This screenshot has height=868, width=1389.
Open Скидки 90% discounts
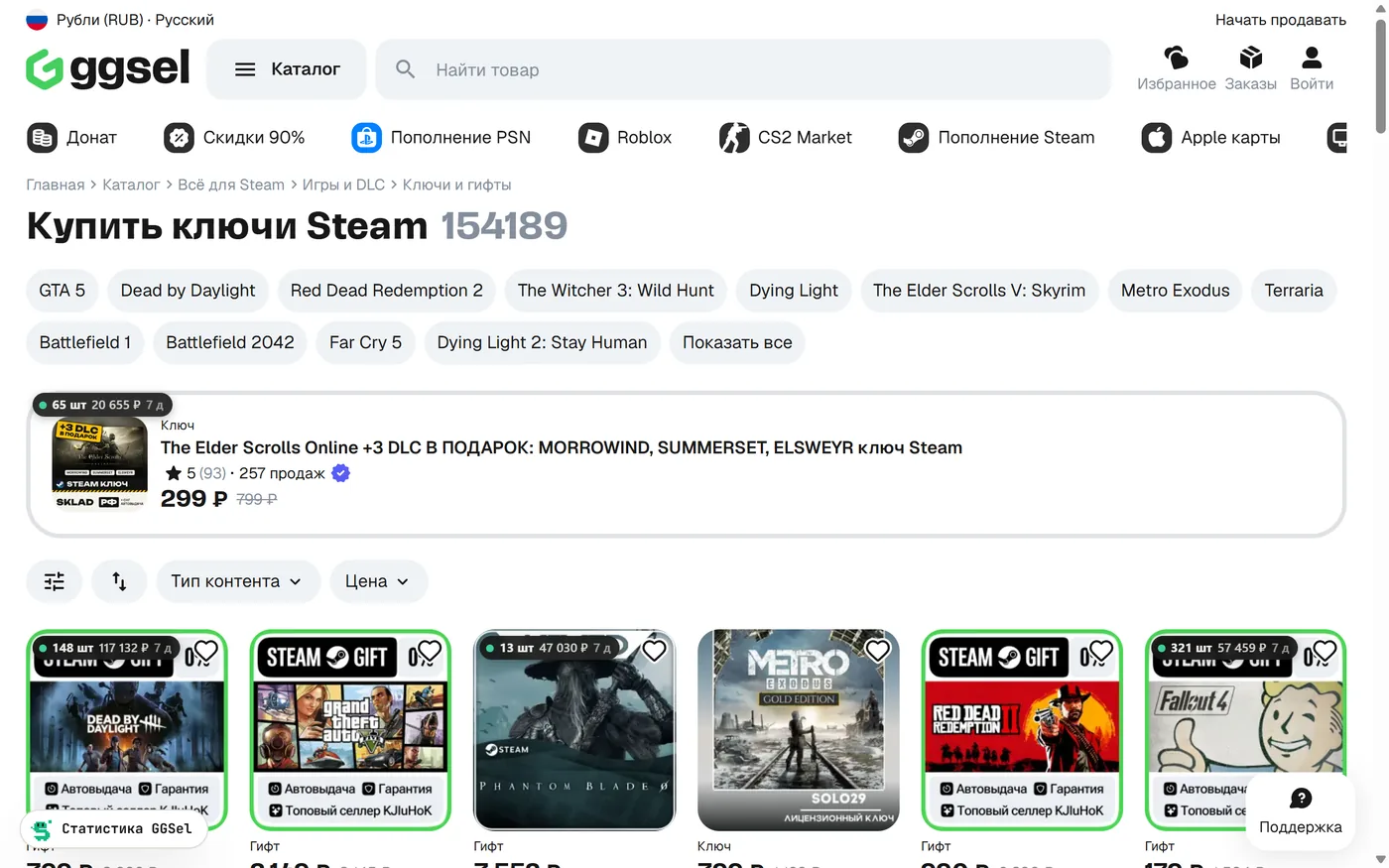coord(234,138)
